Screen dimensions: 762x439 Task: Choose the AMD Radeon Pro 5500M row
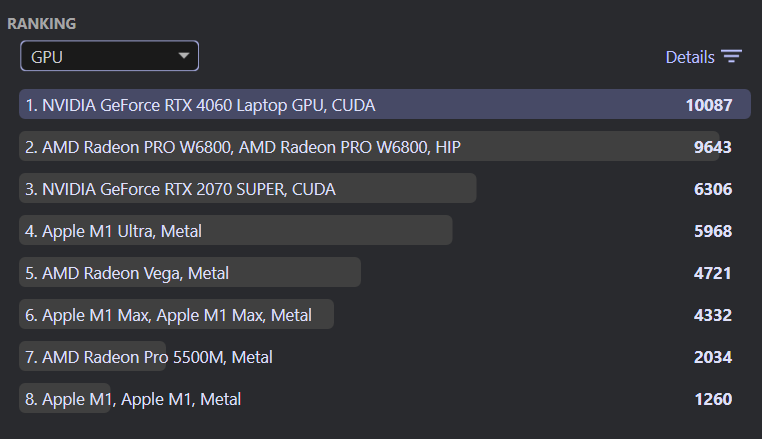click(x=385, y=357)
